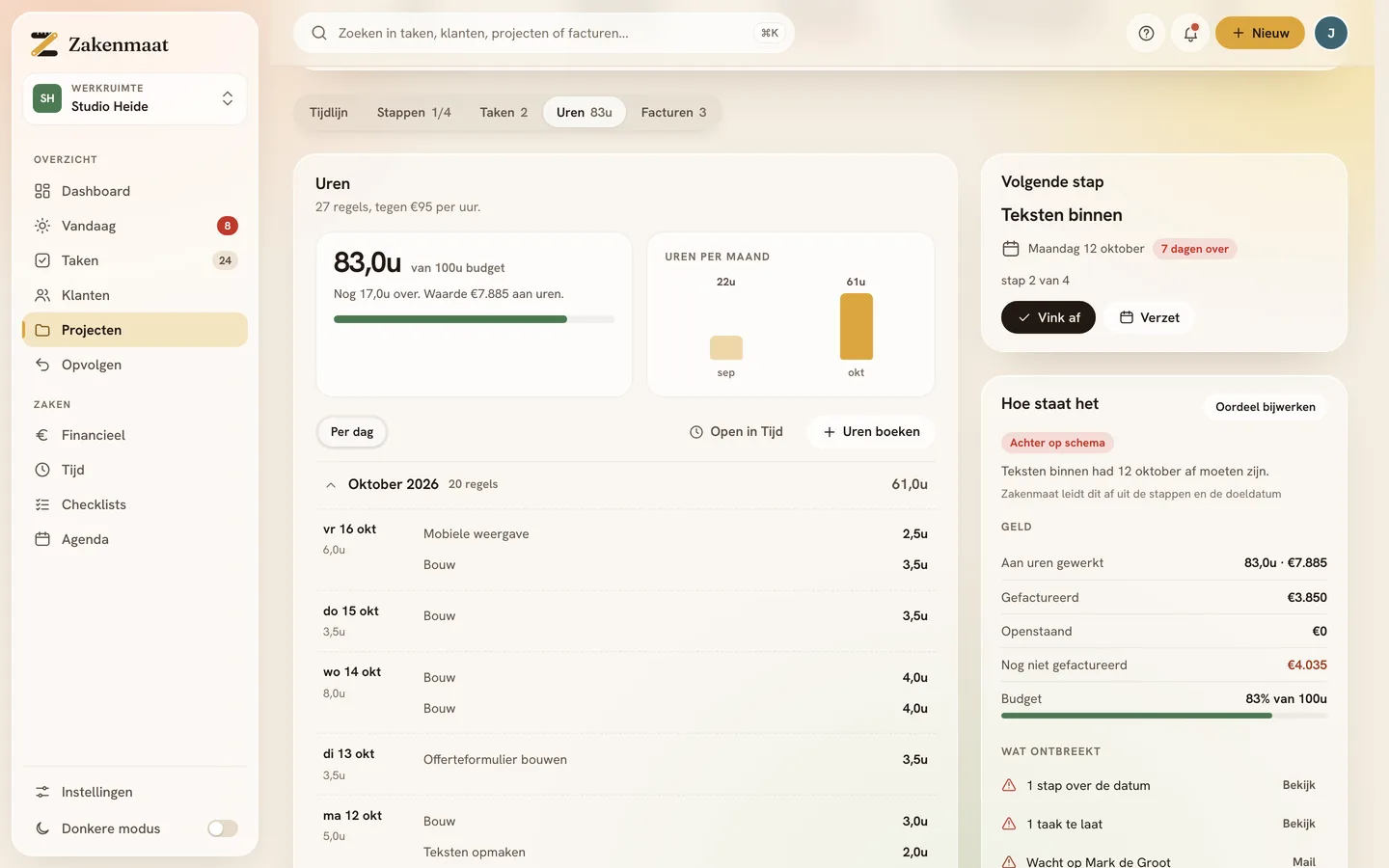Click the Verzet button
The image size is (1389, 868).
[x=1149, y=317]
